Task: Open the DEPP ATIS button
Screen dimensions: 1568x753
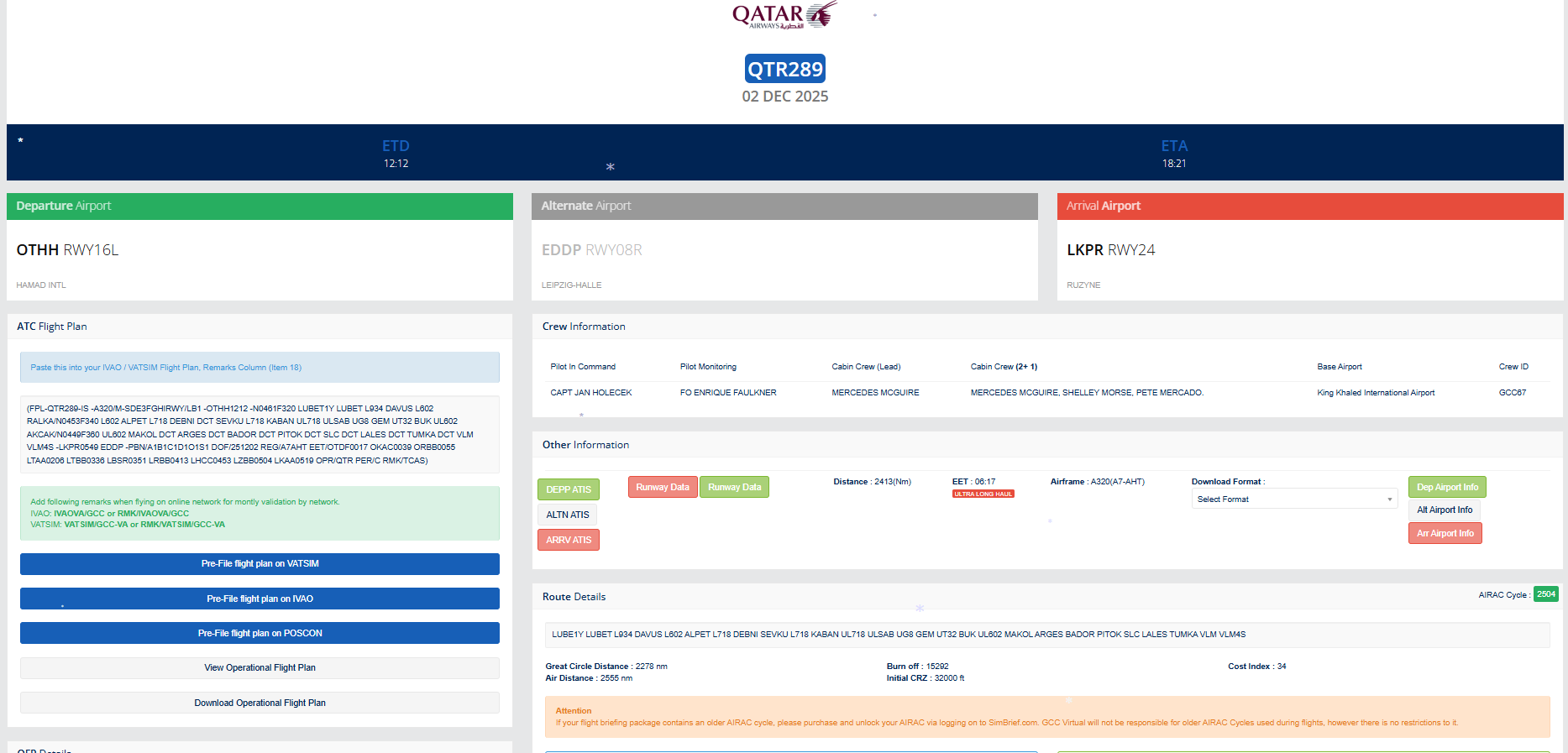Action: coord(569,489)
